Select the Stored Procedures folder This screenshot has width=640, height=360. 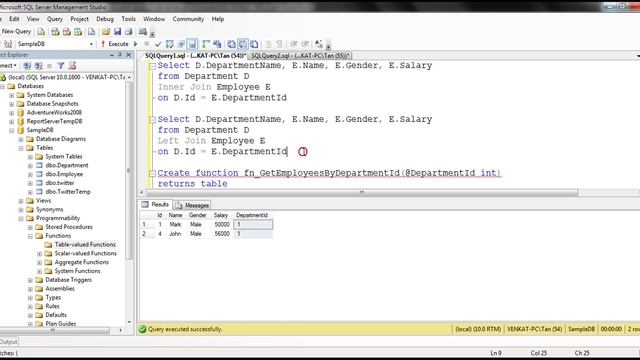click(69, 227)
